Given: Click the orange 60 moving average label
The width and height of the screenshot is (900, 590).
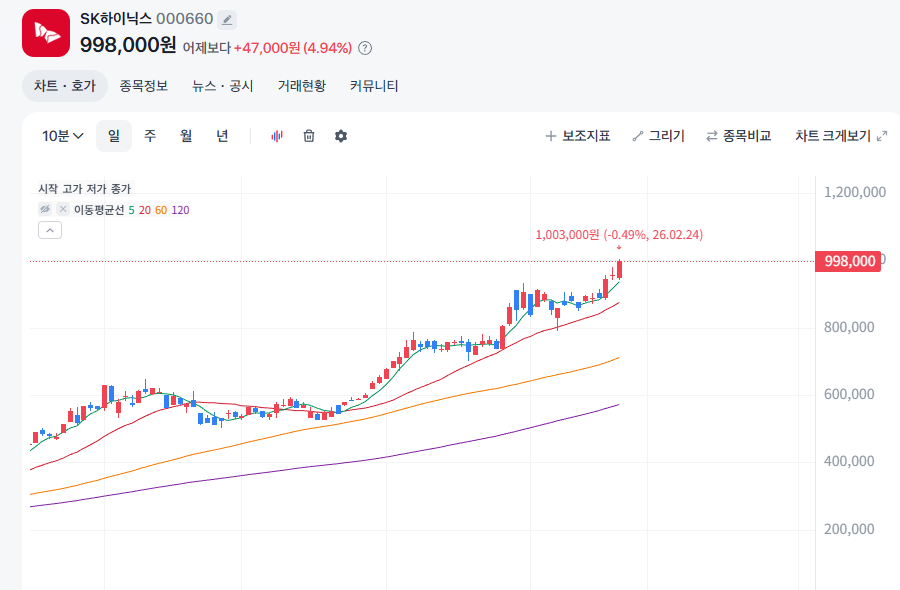Looking at the screenshot, I should click(161, 210).
